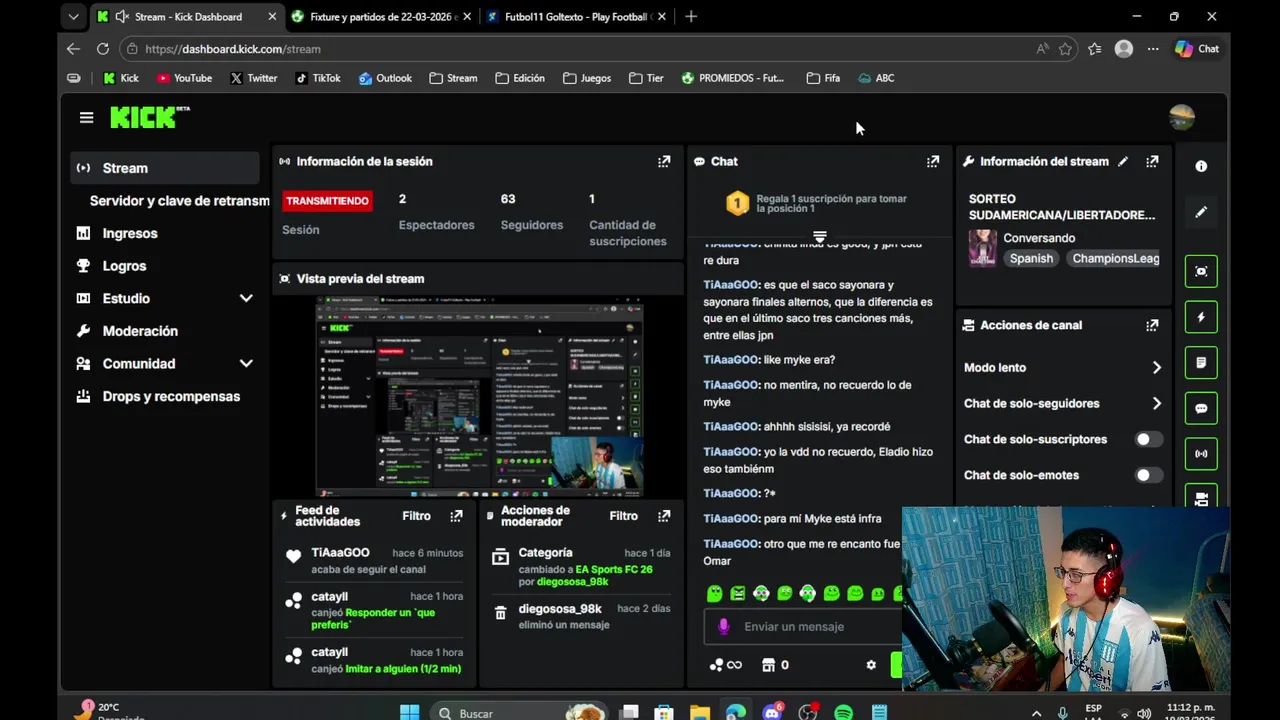Select the first green emote in chat
This screenshot has width=1280, height=720.
pos(714,594)
